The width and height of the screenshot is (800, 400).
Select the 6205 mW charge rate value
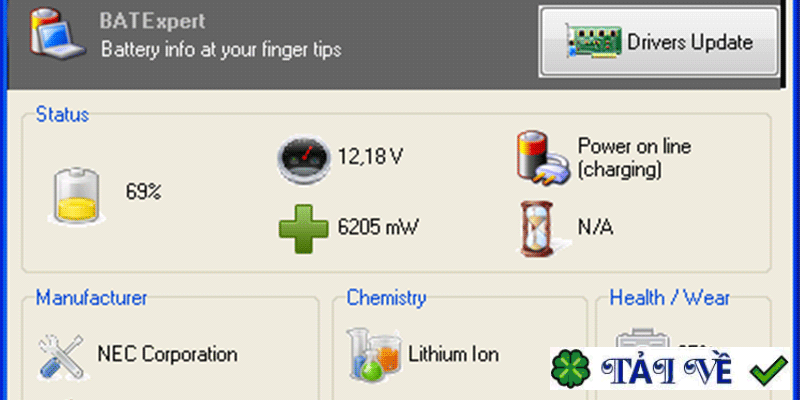(x=378, y=228)
